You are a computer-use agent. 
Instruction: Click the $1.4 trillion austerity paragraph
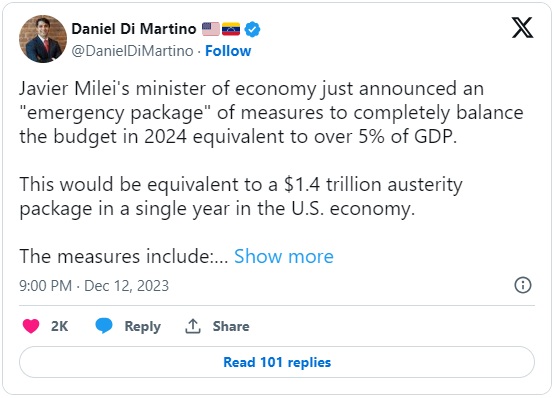(241, 197)
